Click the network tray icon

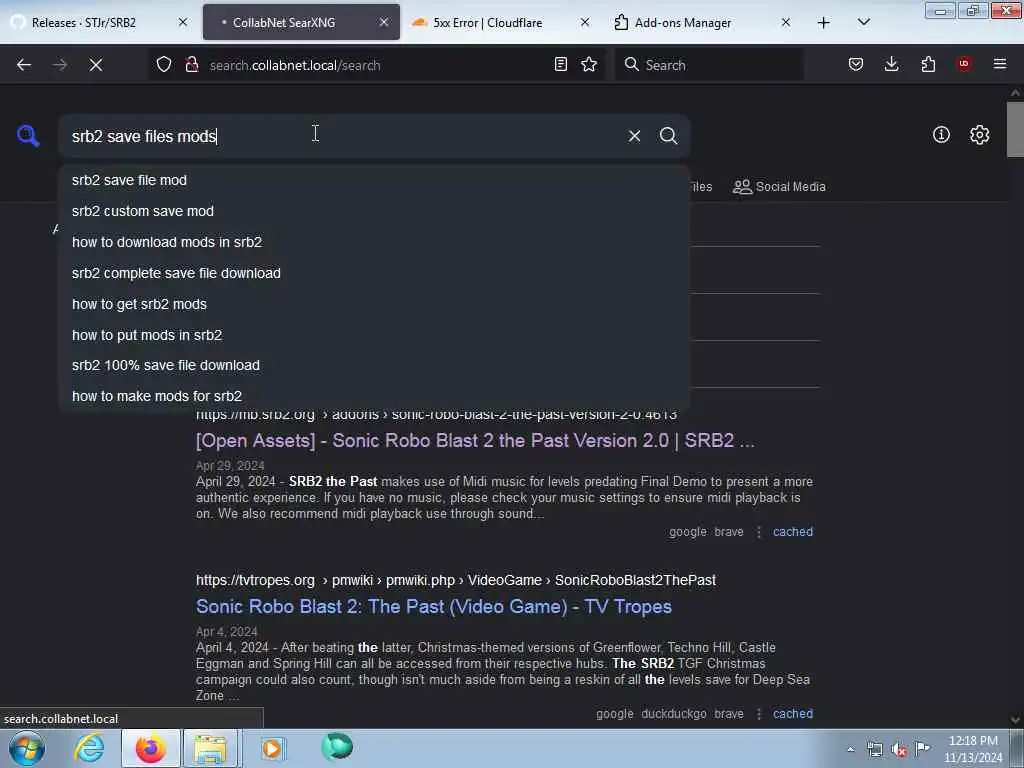tap(874, 749)
